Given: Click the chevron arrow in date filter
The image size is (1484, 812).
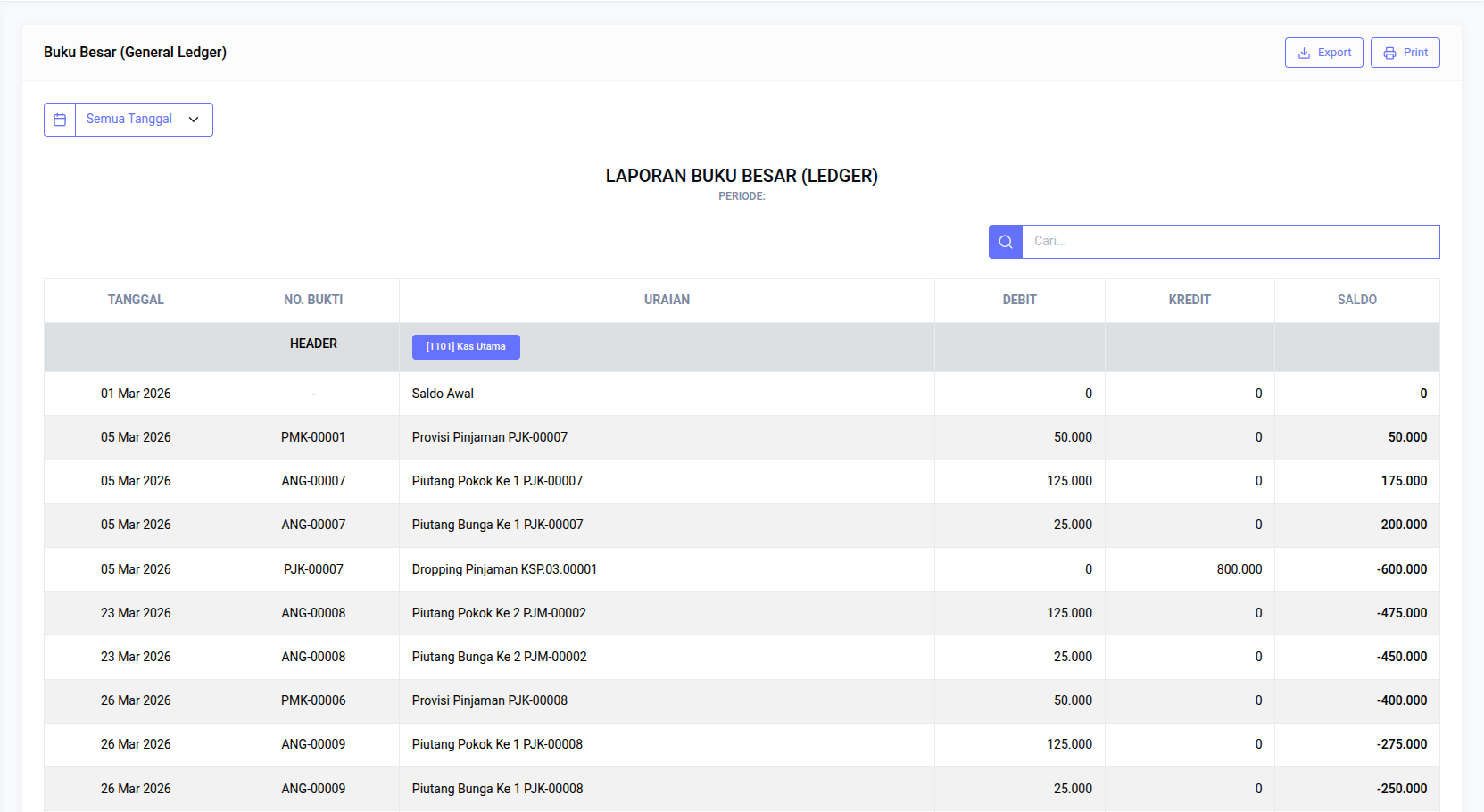Looking at the screenshot, I should [194, 120].
